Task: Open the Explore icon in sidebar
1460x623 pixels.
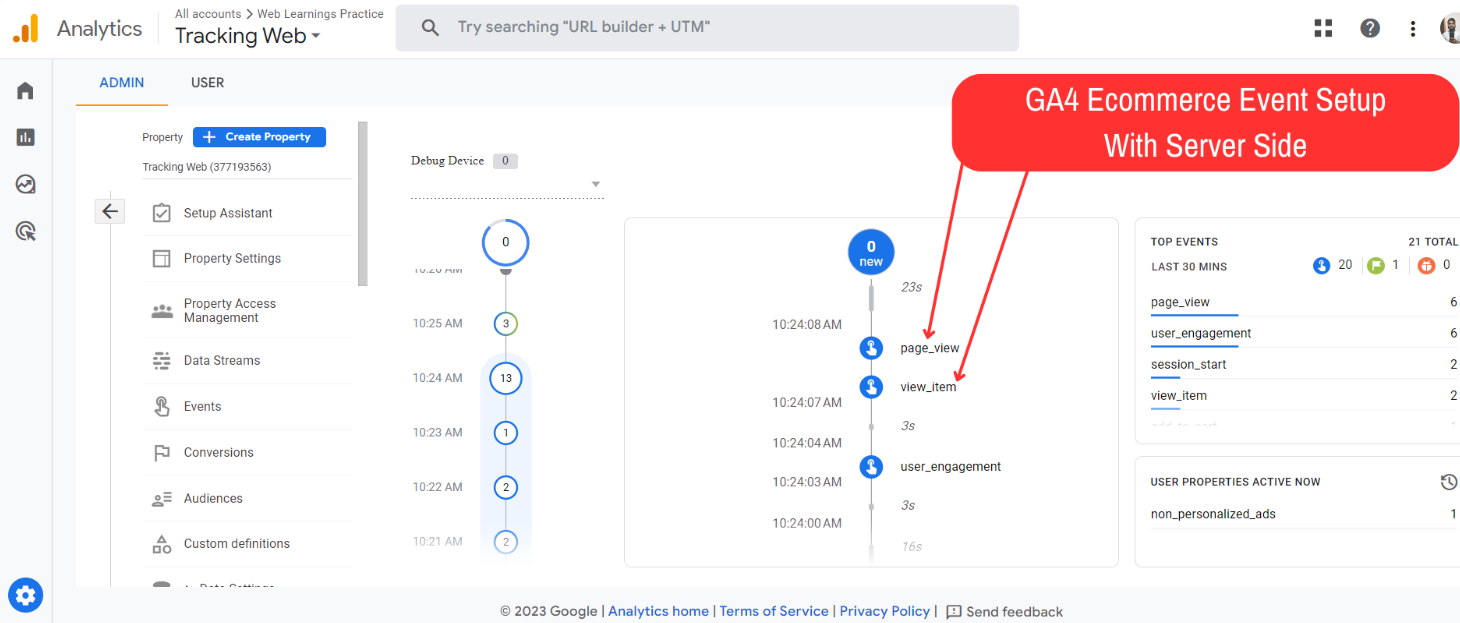Action: coord(26,184)
